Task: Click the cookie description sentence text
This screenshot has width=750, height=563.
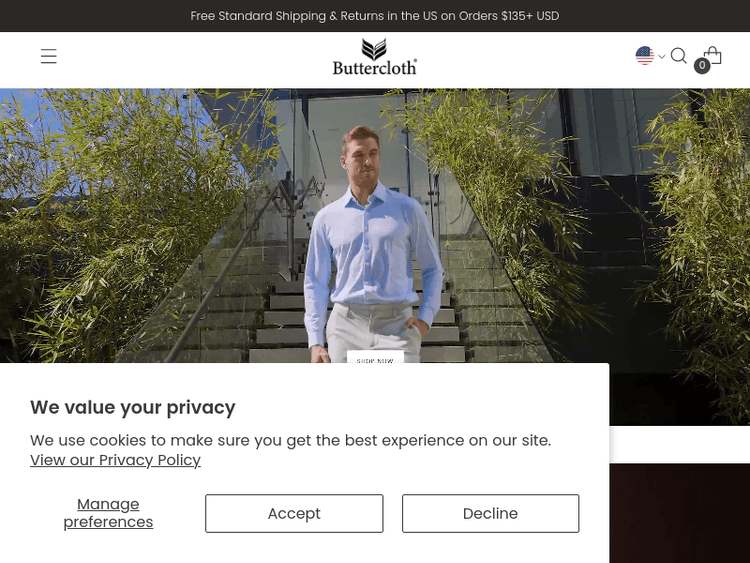Action: 290,440
